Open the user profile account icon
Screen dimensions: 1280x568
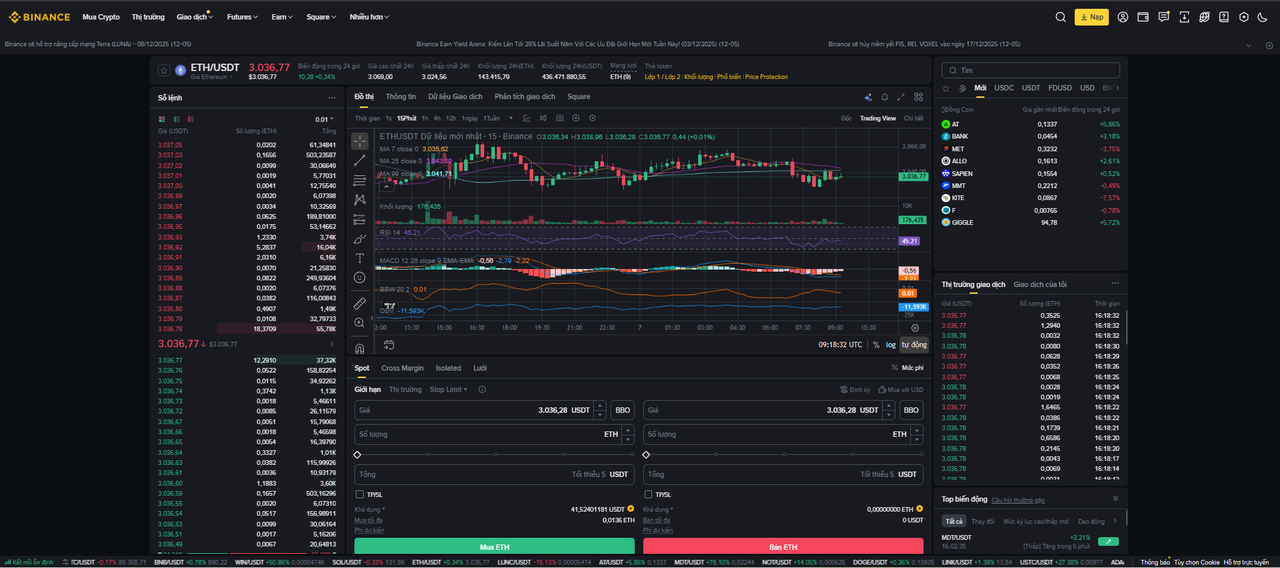click(1123, 17)
